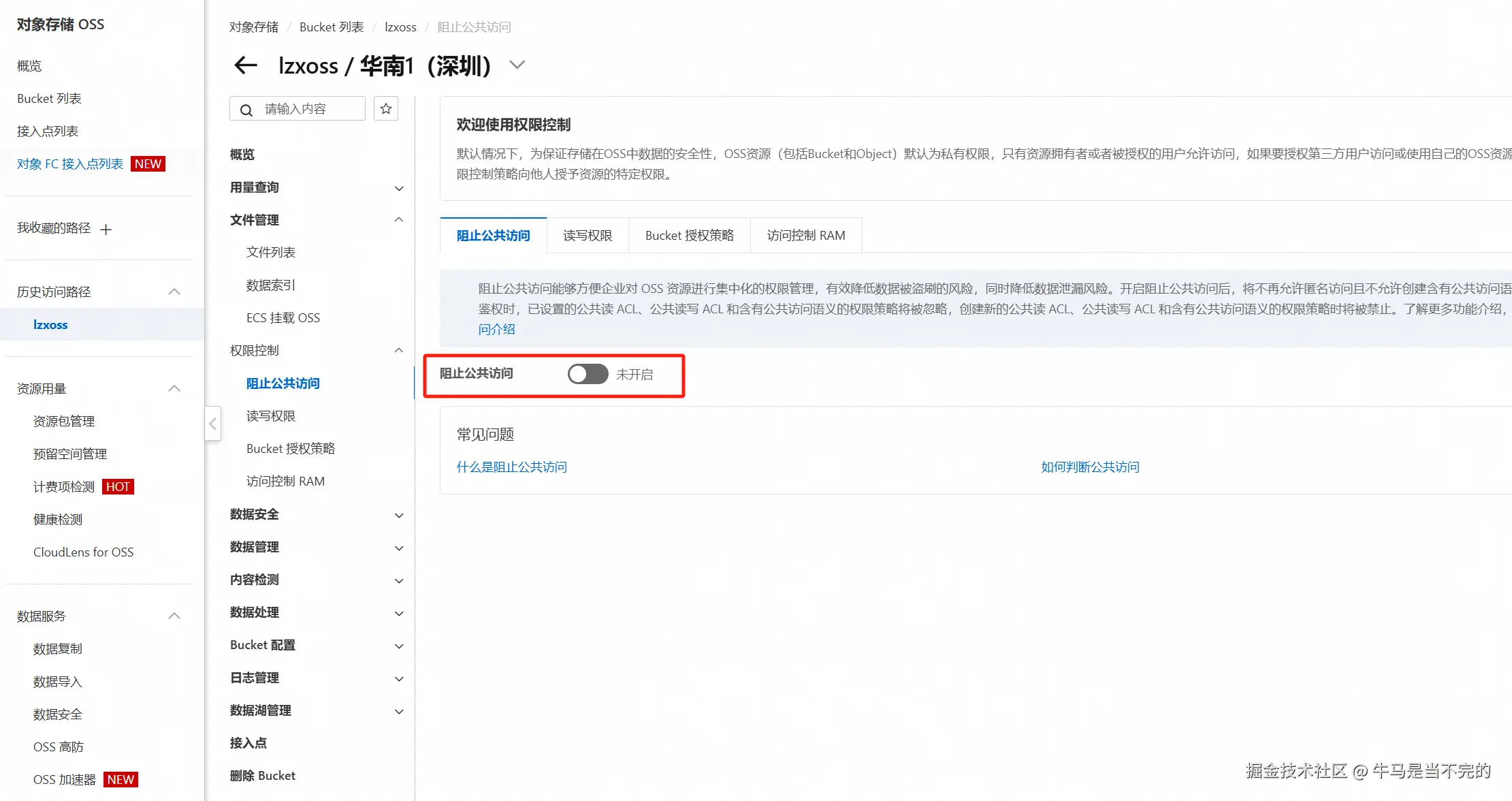The width and height of the screenshot is (1512, 801).
Task: Click Bucket 列表 in the breadcrumb
Action: [x=332, y=27]
